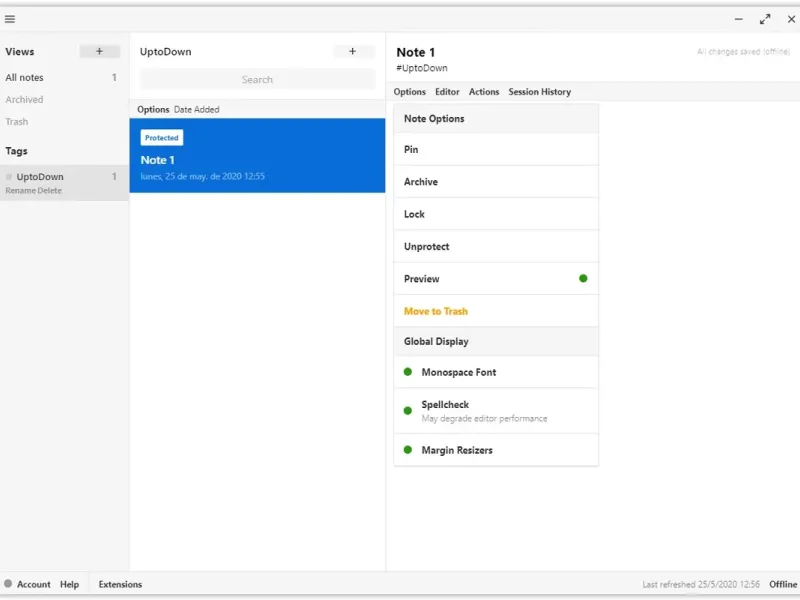Toggle Margin Resizers option
This screenshot has width=800, height=600.
coord(496,450)
